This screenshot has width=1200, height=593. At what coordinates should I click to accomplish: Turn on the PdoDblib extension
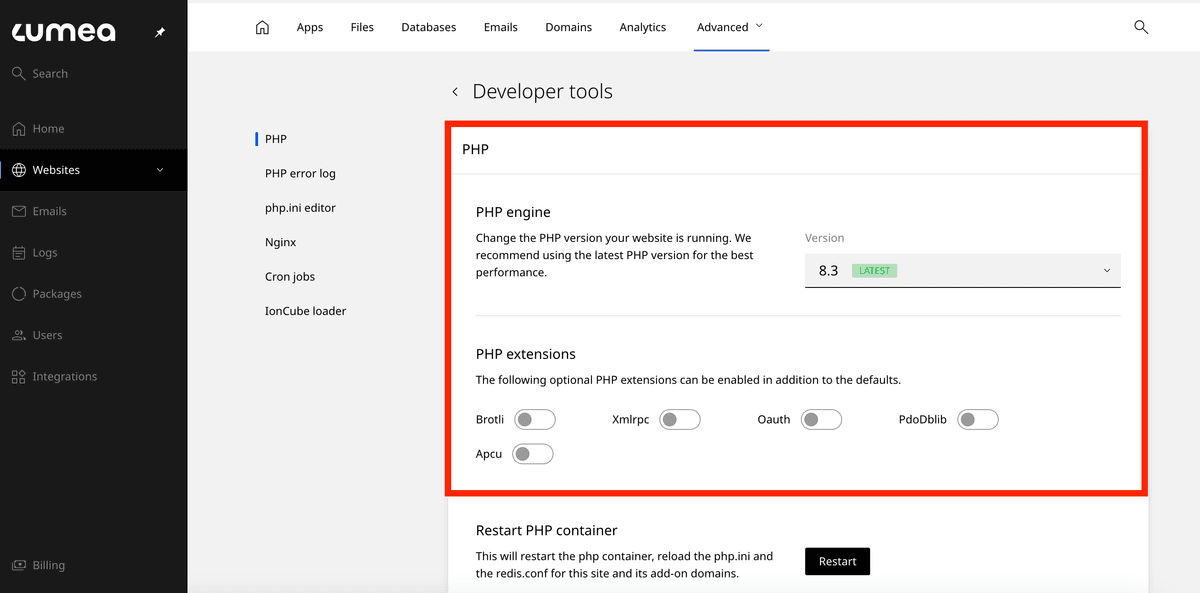[978, 420]
